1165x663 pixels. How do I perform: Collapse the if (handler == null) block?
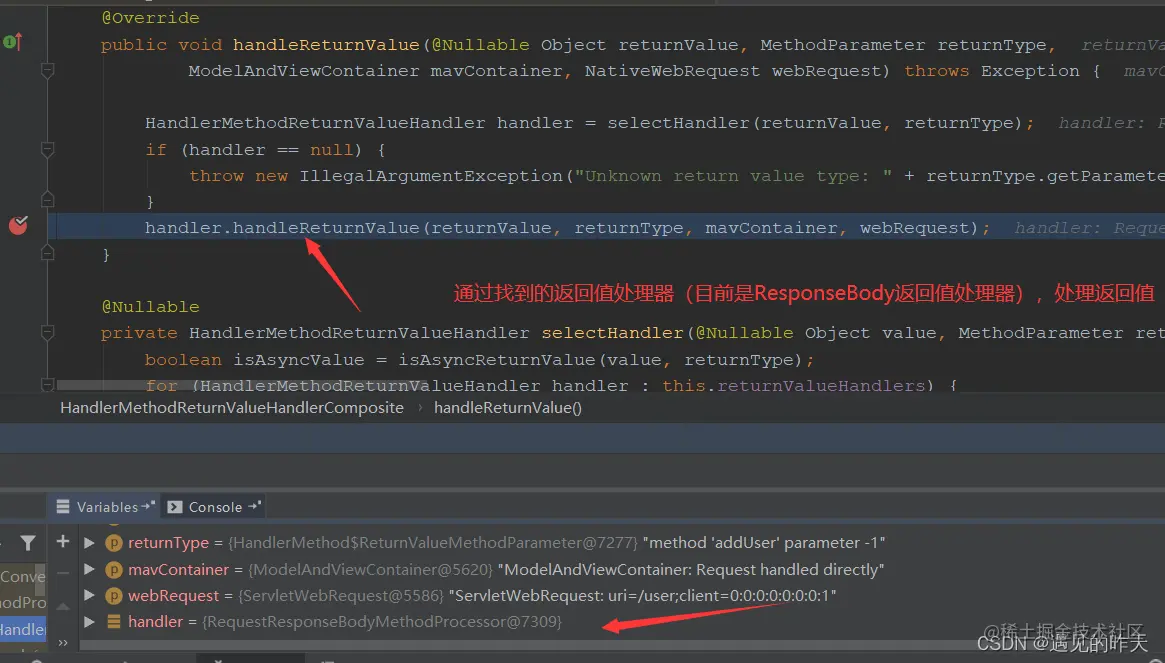[48, 150]
